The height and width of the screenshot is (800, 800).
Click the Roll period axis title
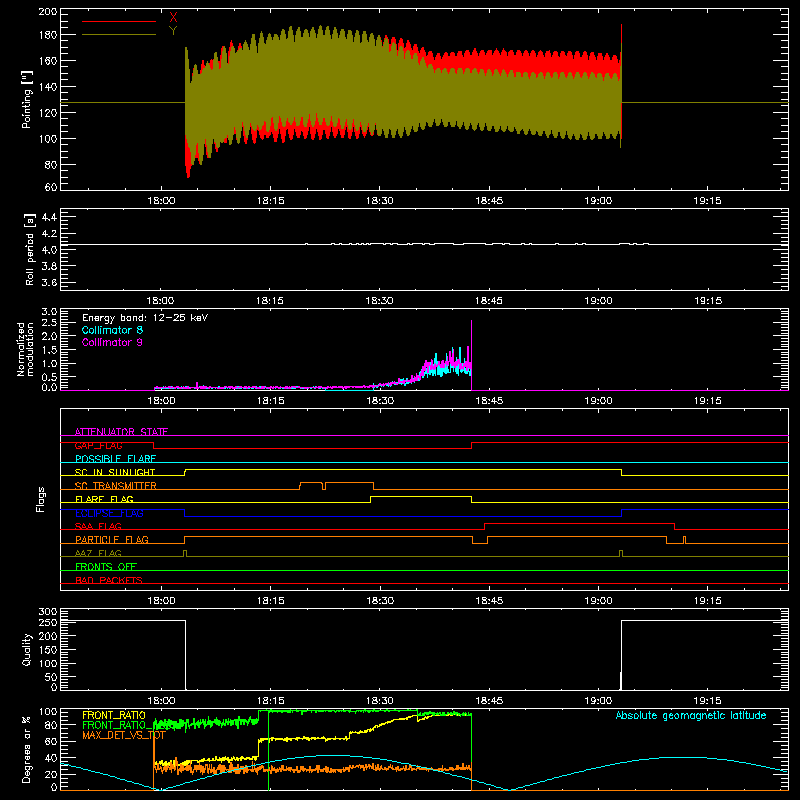pos(29,249)
